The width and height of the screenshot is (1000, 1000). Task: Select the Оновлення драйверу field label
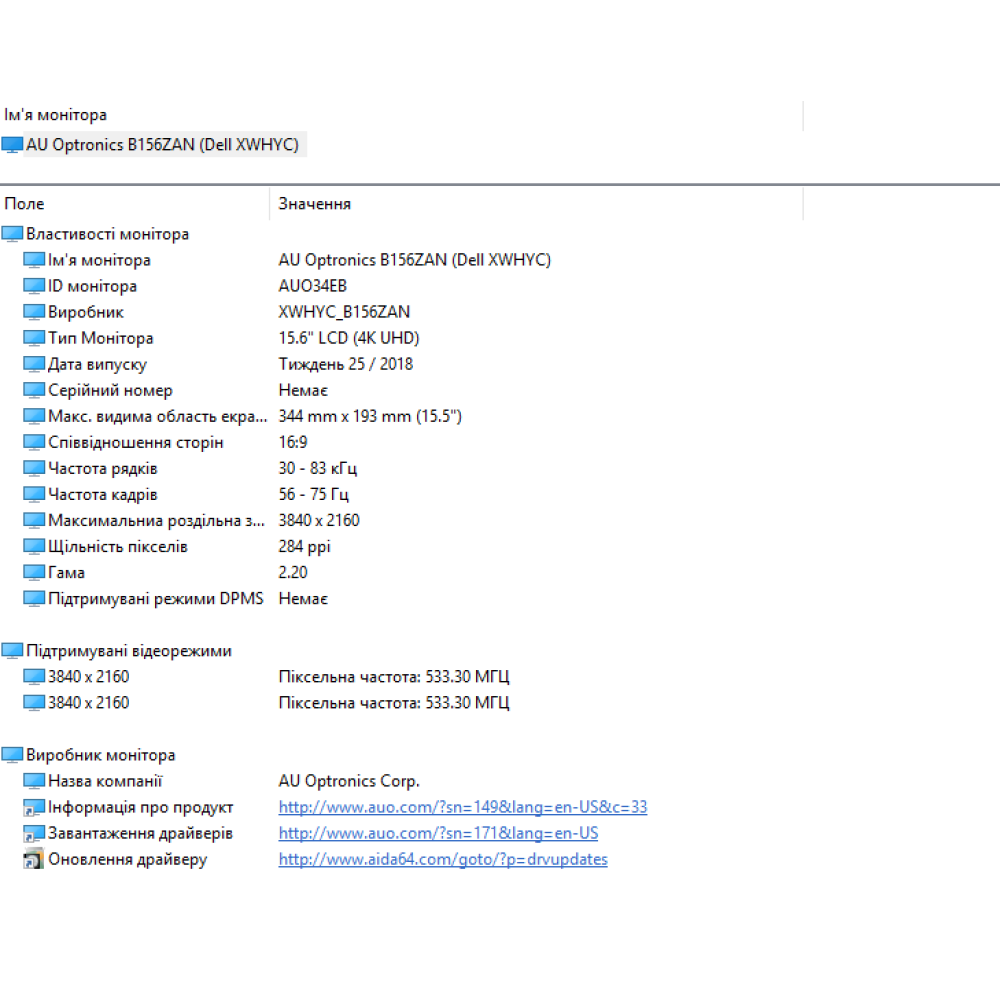[x=128, y=860]
